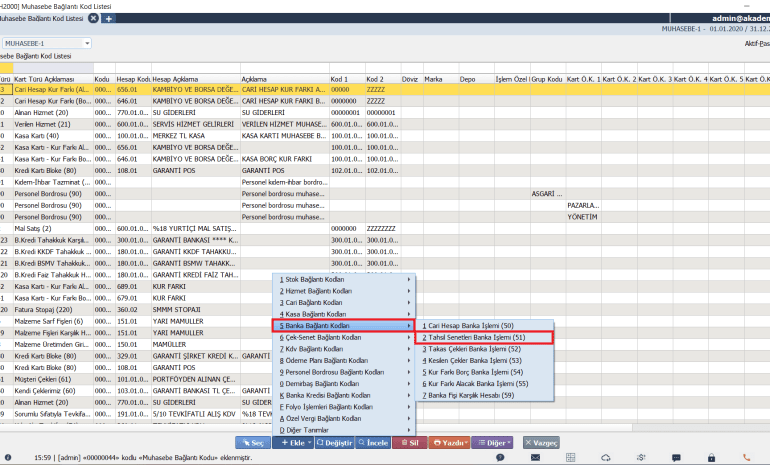Click the ASGARİ cell in Grup Kodu

click(x=548, y=193)
